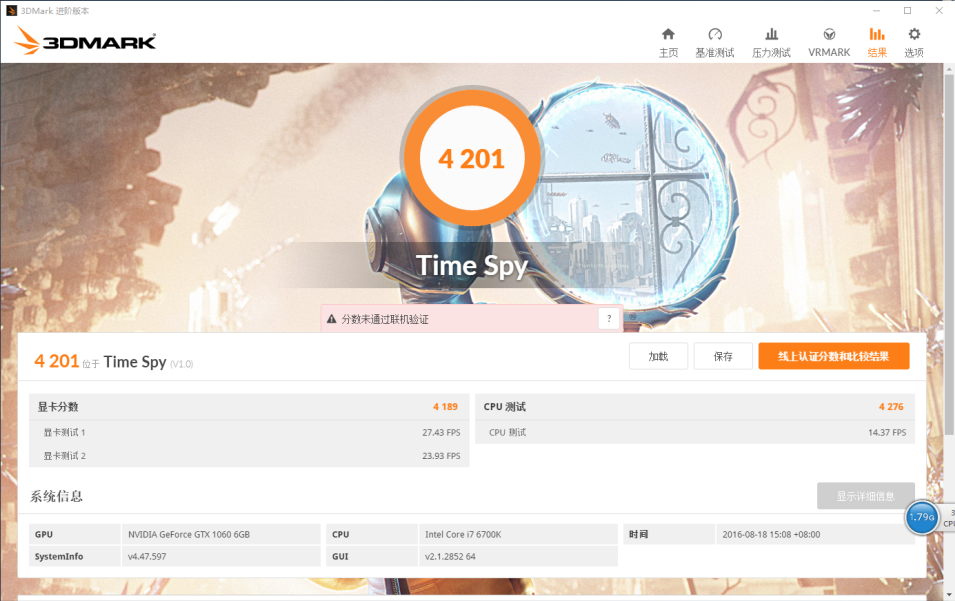Click the 分数未通过联机验证 notice text
This screenshot has height=601, width=955.
coord(384,319)
